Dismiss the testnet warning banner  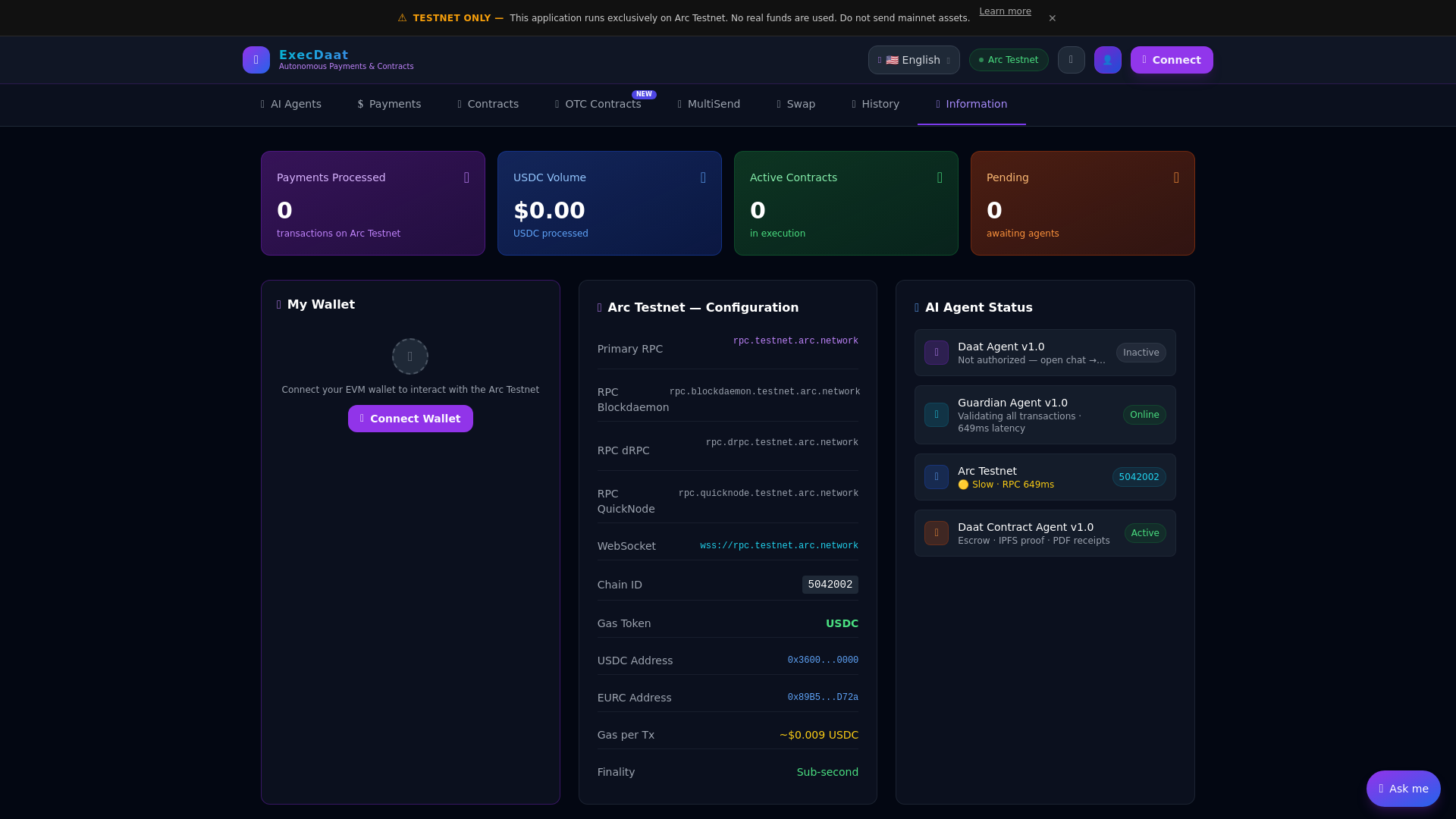click(1053, 18)
